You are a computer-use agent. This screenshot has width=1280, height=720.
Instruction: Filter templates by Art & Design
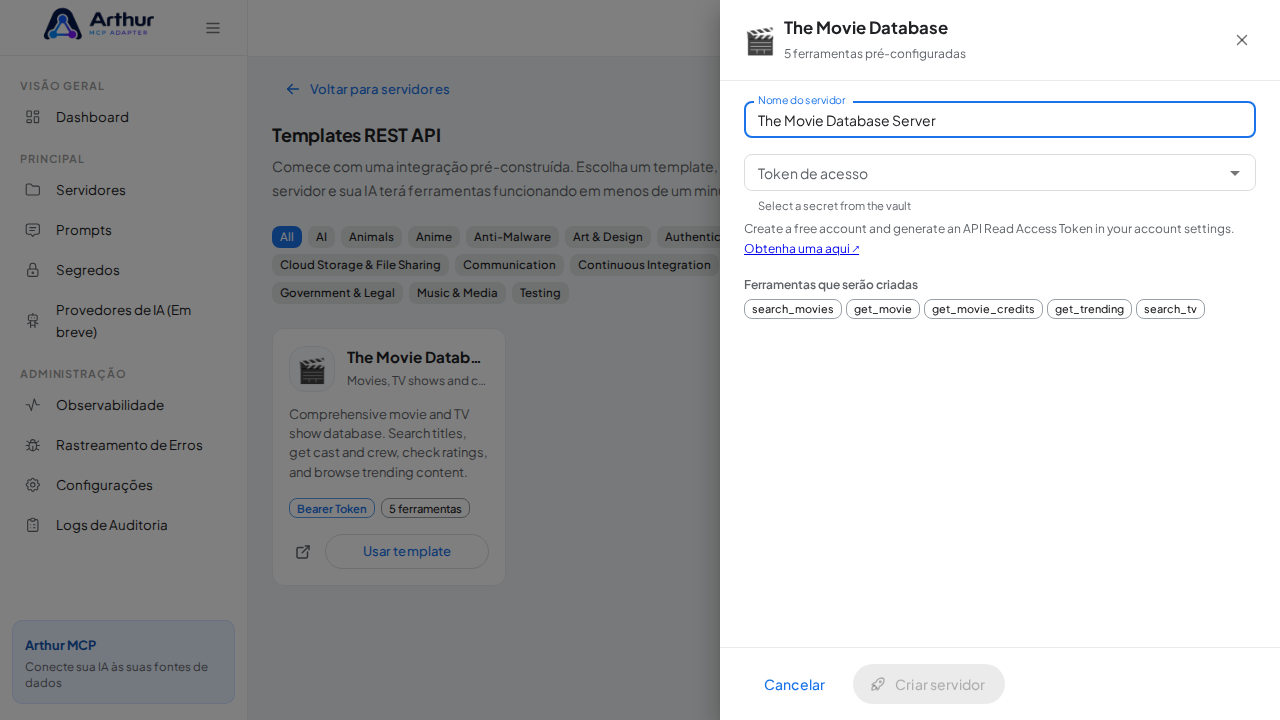point(608,237)
